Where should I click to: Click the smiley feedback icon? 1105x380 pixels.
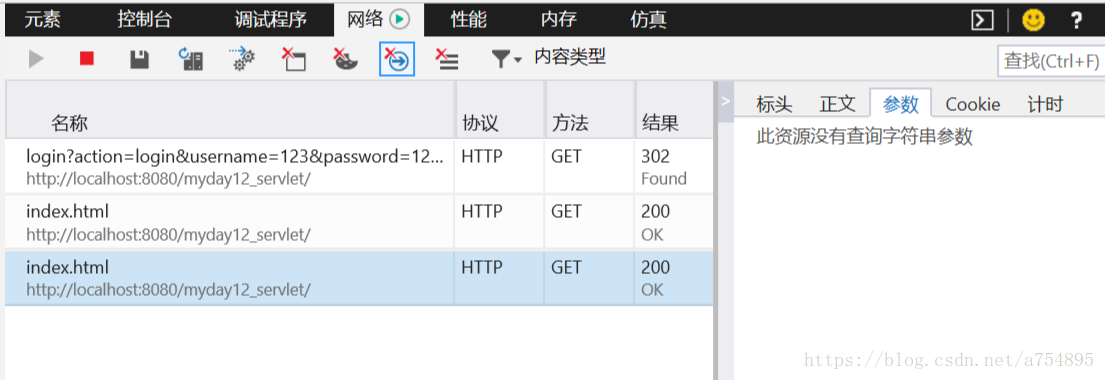(x=1033, y=20)
